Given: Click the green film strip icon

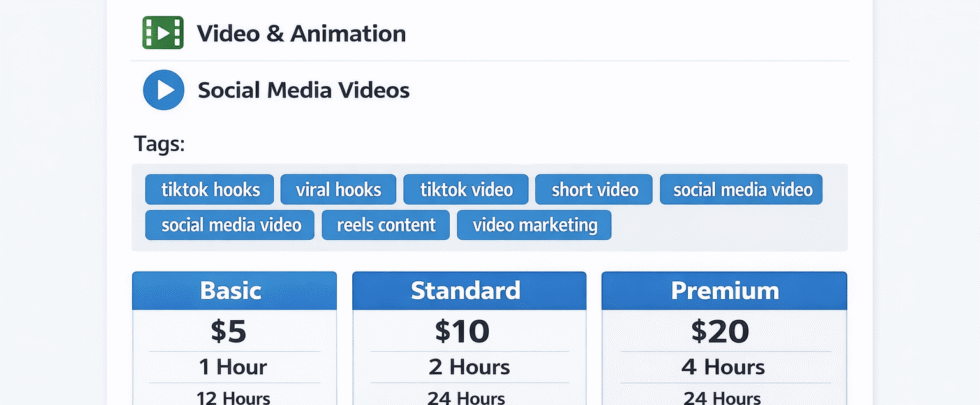Looking at the screenshot, I should point(163,33).
